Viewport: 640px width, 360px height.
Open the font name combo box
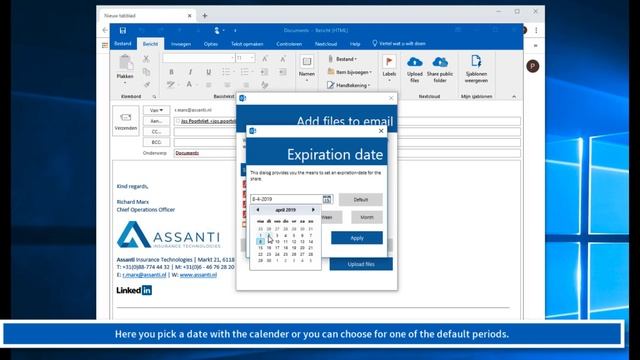[x=198, y=58]
